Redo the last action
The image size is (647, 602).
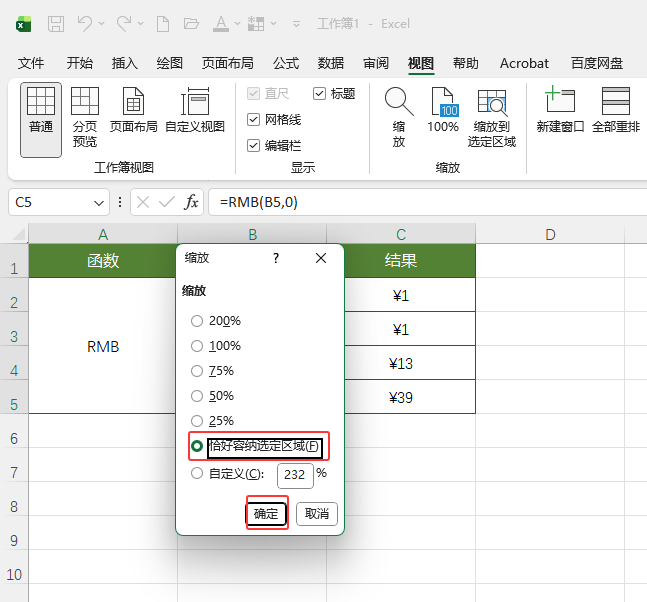[124, 24]
